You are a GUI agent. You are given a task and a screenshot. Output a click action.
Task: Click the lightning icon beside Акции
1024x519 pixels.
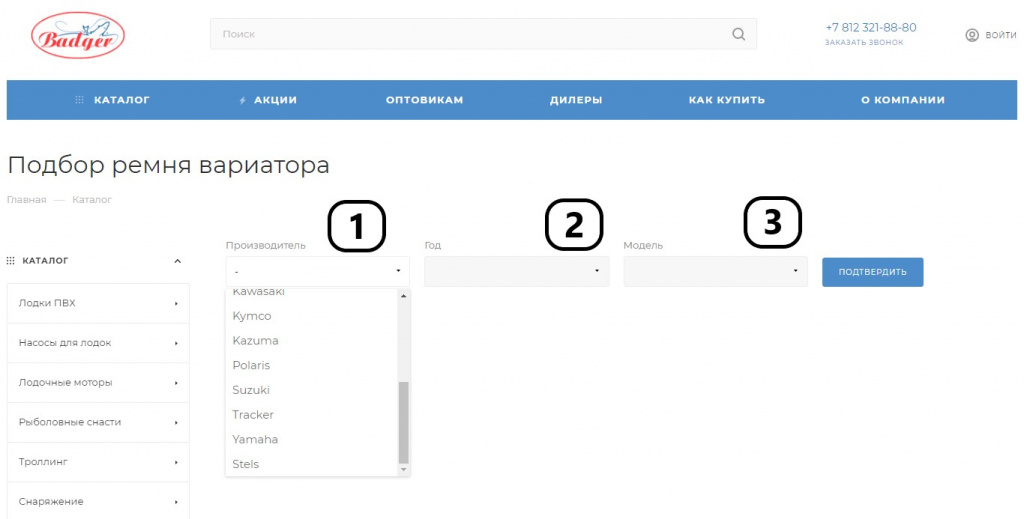pyautogui.click(x=242, y=100)
